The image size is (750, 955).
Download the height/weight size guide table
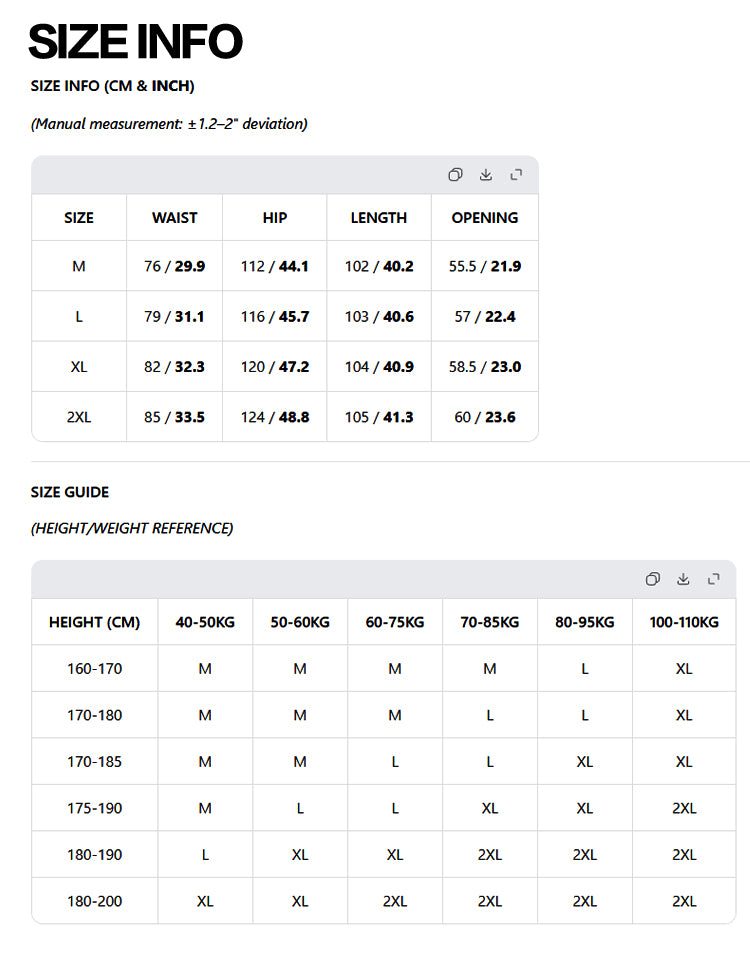[x=683, y=579]
